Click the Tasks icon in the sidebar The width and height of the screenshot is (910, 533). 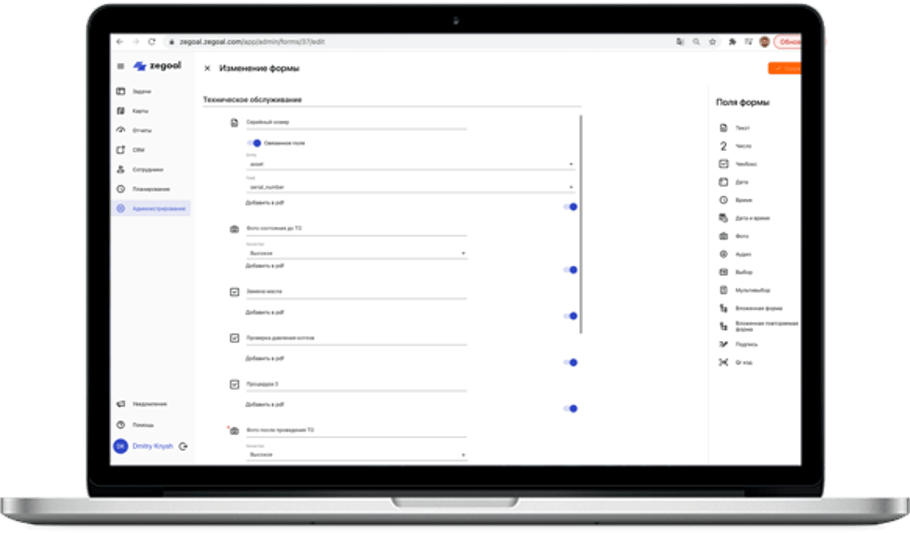[x=120, y=92]
